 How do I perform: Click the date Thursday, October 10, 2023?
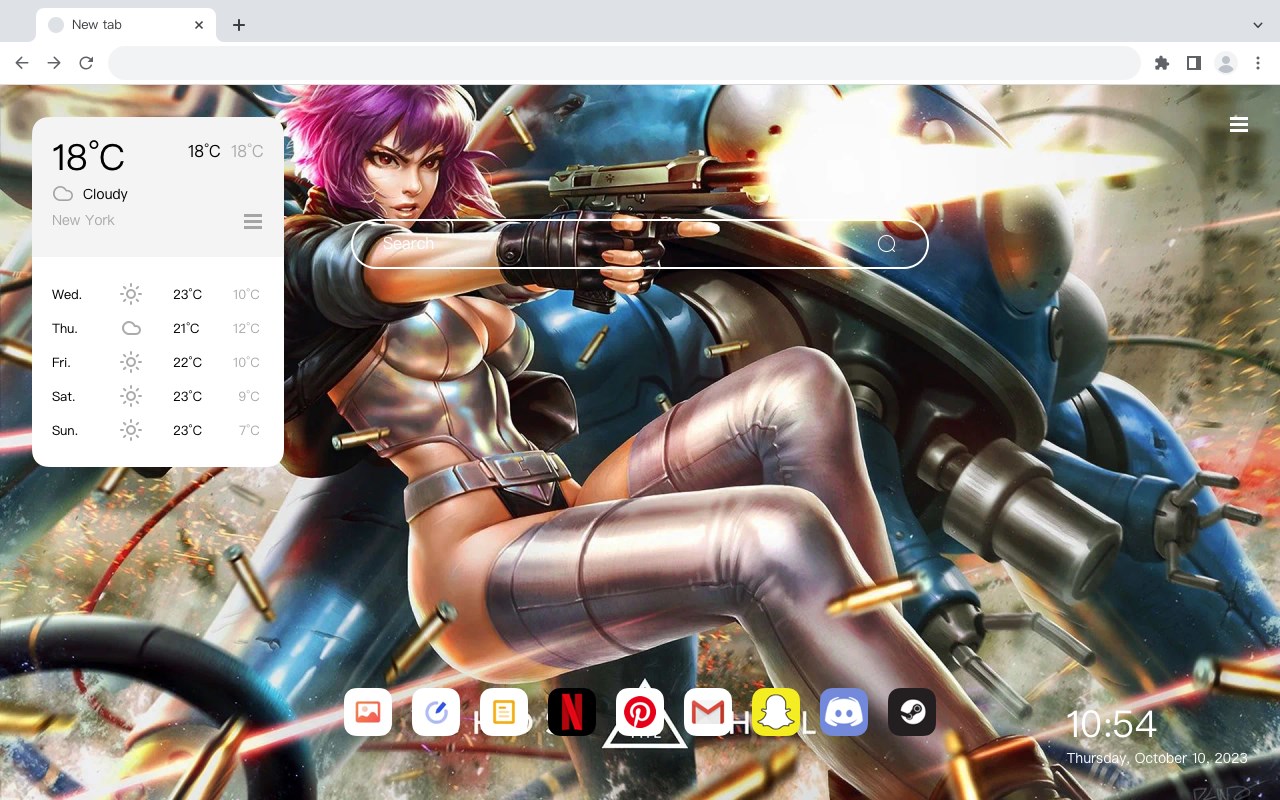click(1157, 758)
